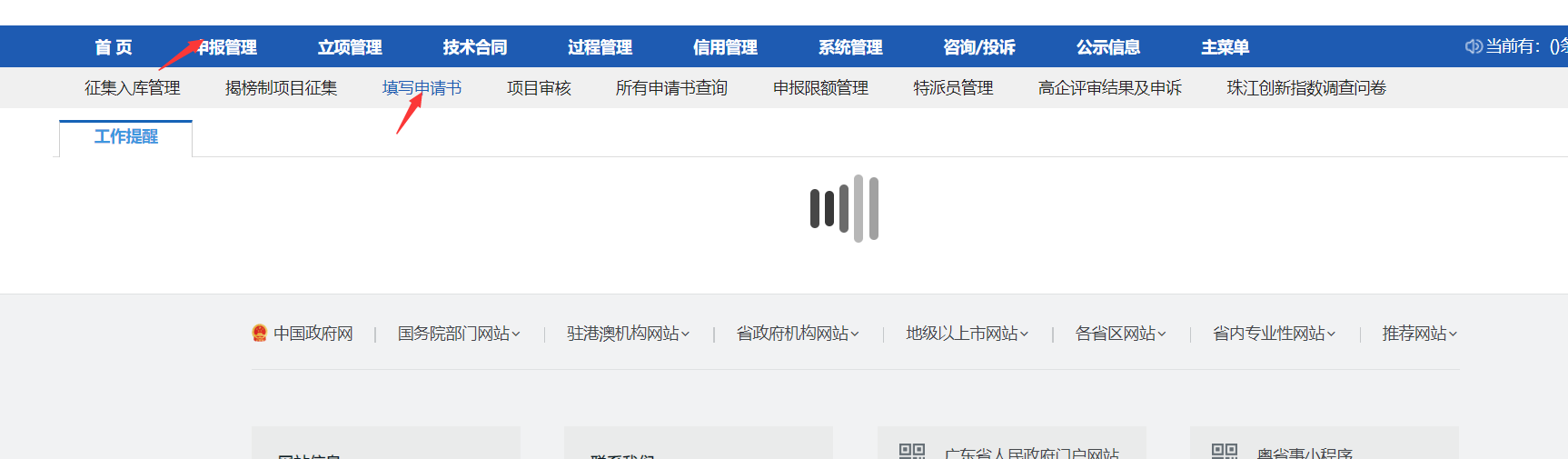Open the 公示信息 menu
The image size is (1568, 459).
1108,47
